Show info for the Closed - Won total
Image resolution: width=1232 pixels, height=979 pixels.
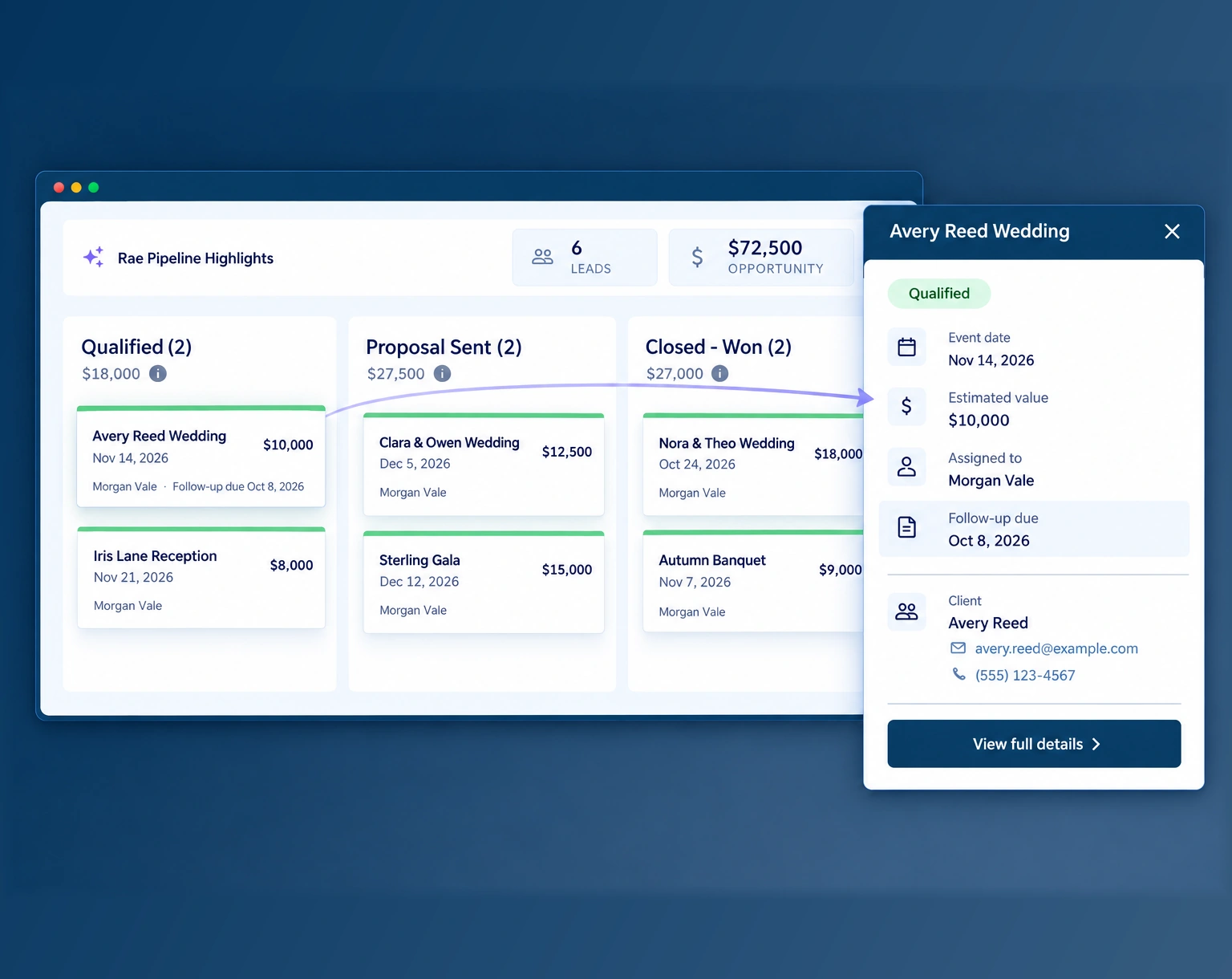720,373
